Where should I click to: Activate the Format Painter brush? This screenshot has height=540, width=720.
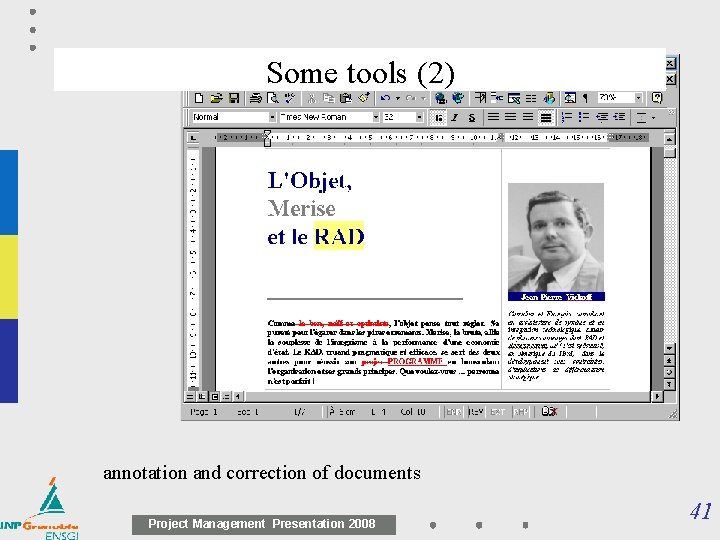[x=364, y=98]
